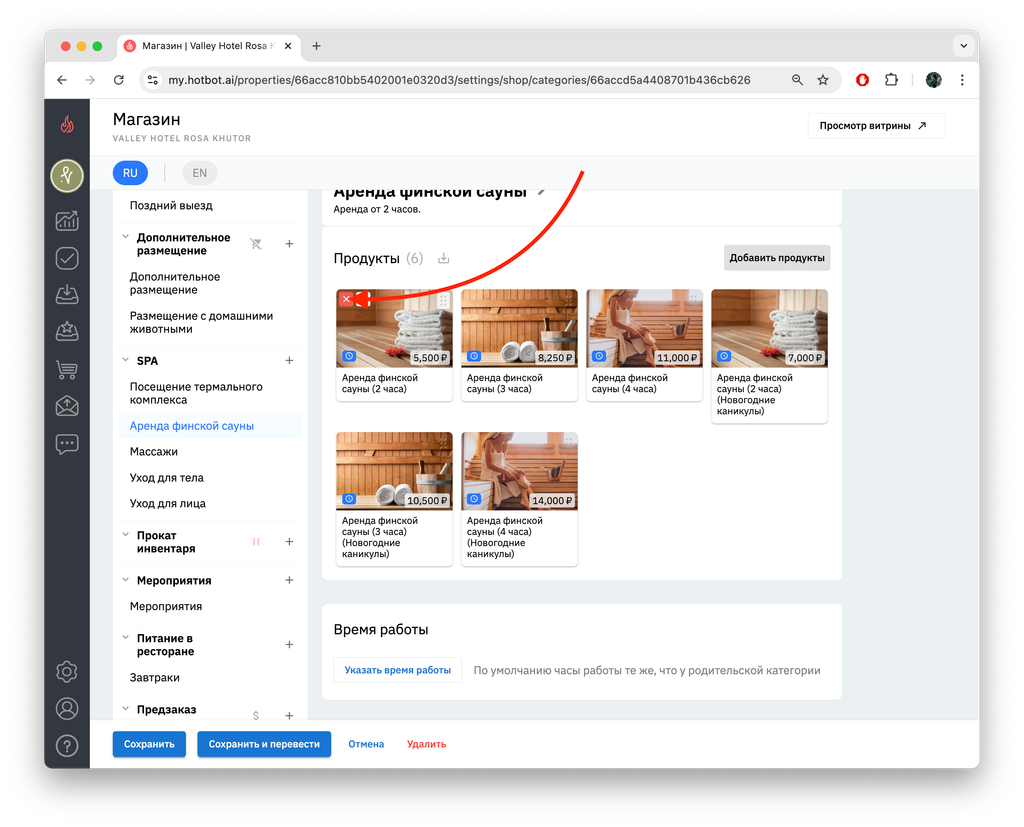
Task: Reload the page in Chrome
Action: pyautogui.click(x=118, y=80)
